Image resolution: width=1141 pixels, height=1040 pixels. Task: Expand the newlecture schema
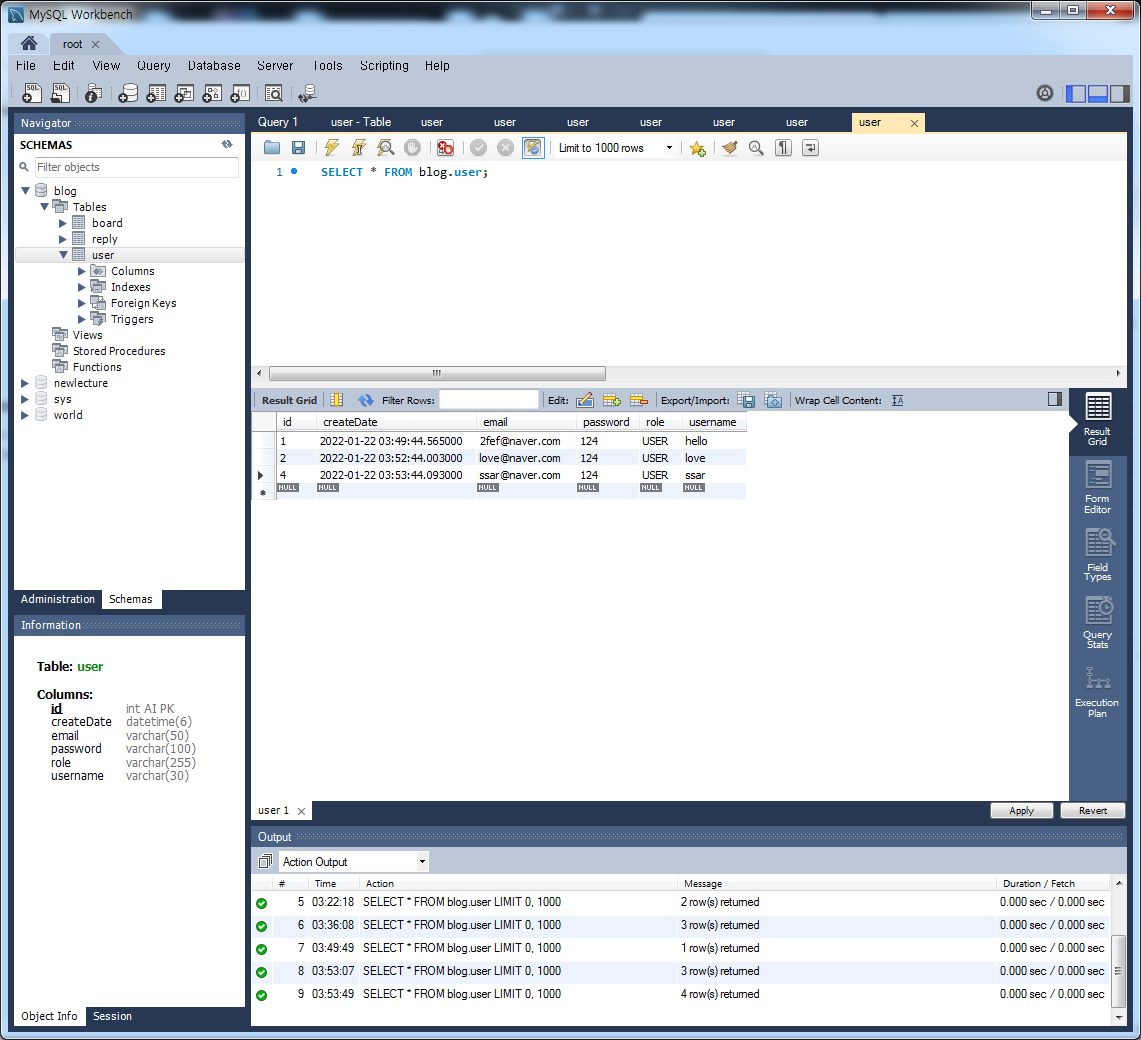point(25,384)
